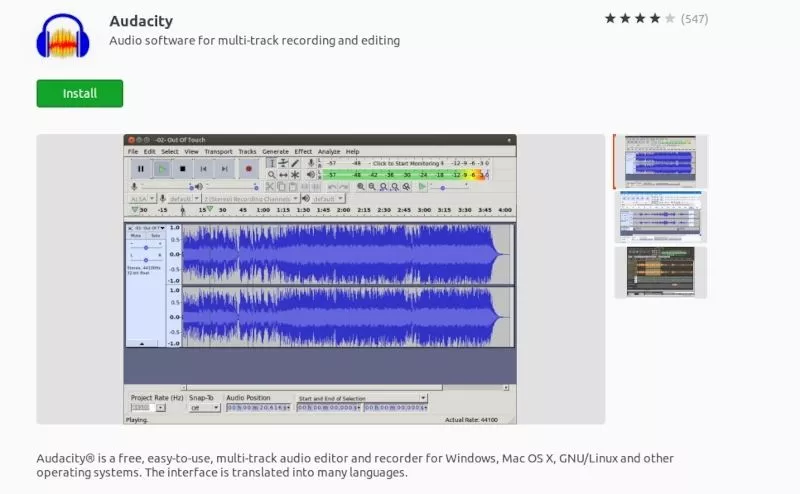800x494 pixels.
Task: Open the File menu in Audacity
Action: [x=133, y=152]
